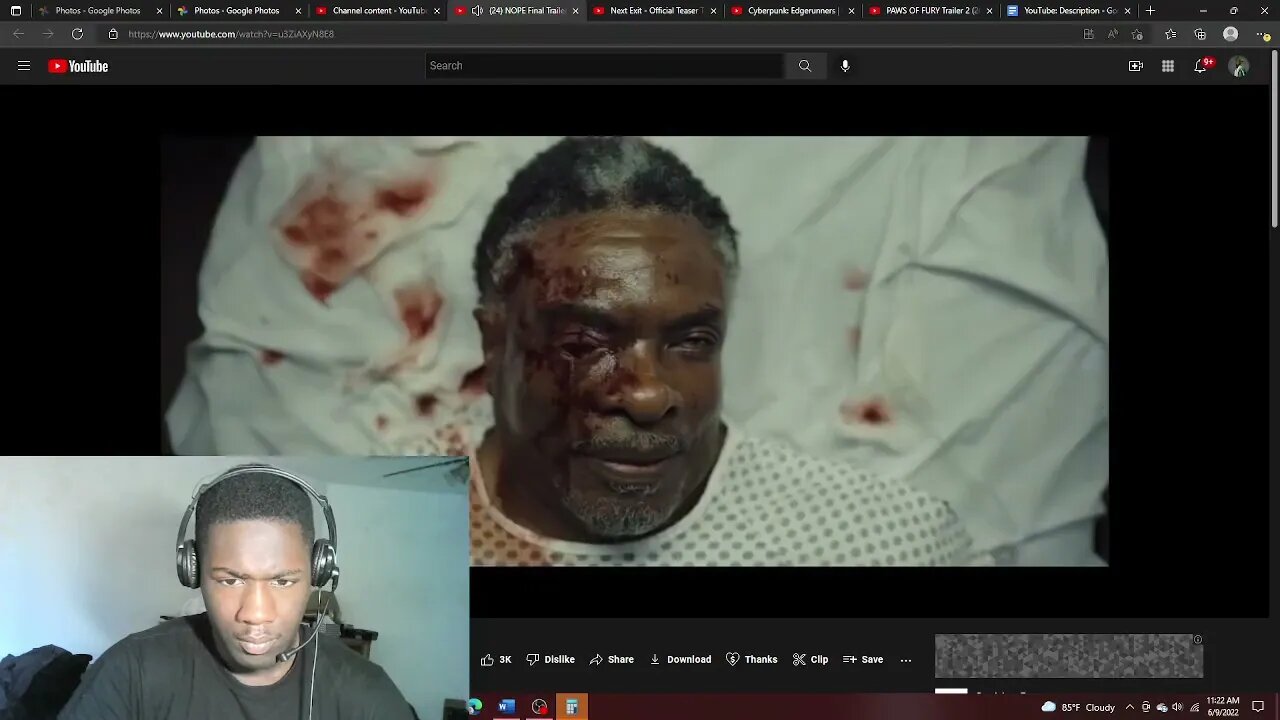Open the notifications bell
This screenshot has width=1280, height=720.
[x=1201, y=66]
